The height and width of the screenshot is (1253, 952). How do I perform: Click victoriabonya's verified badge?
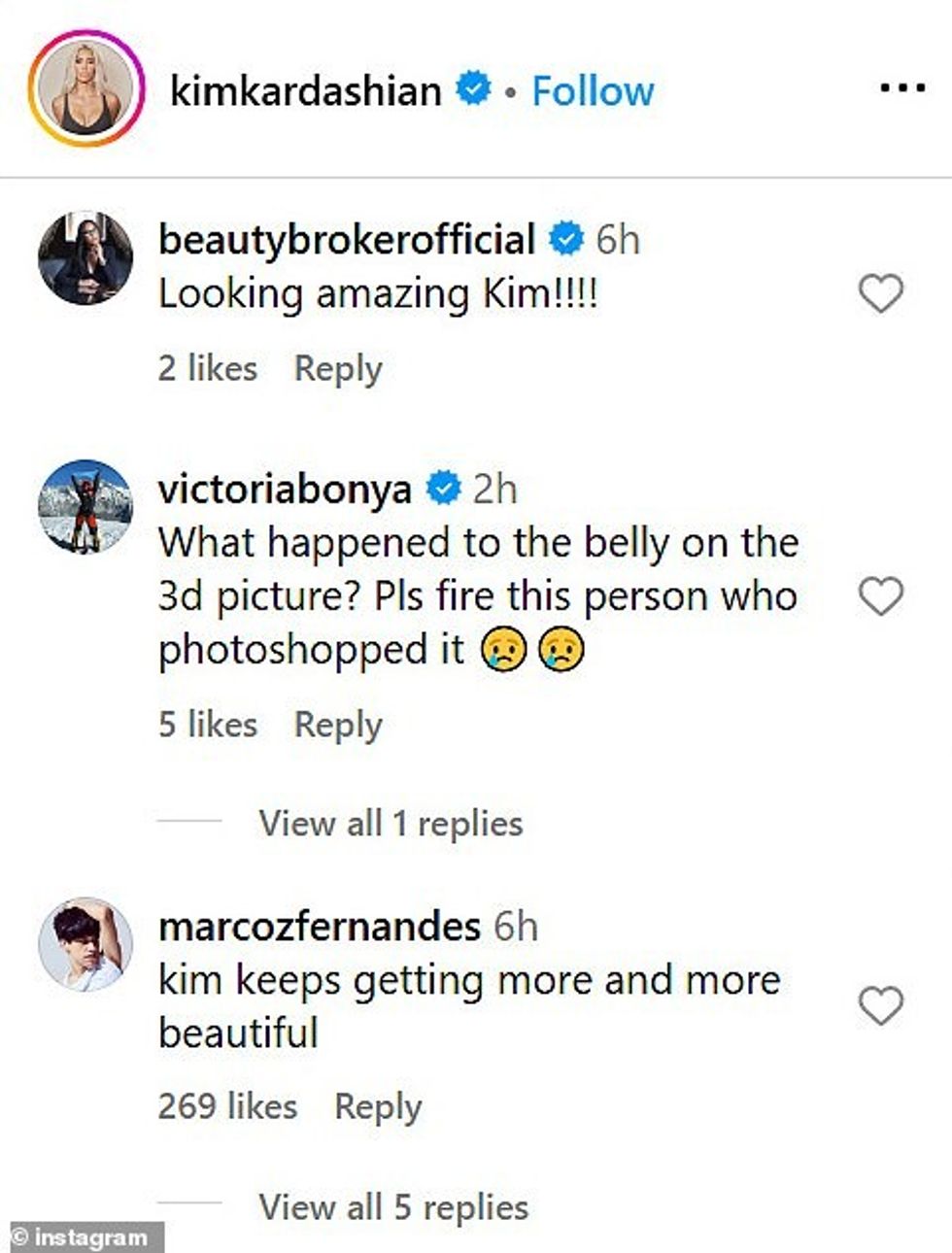[x=444, y=489]
